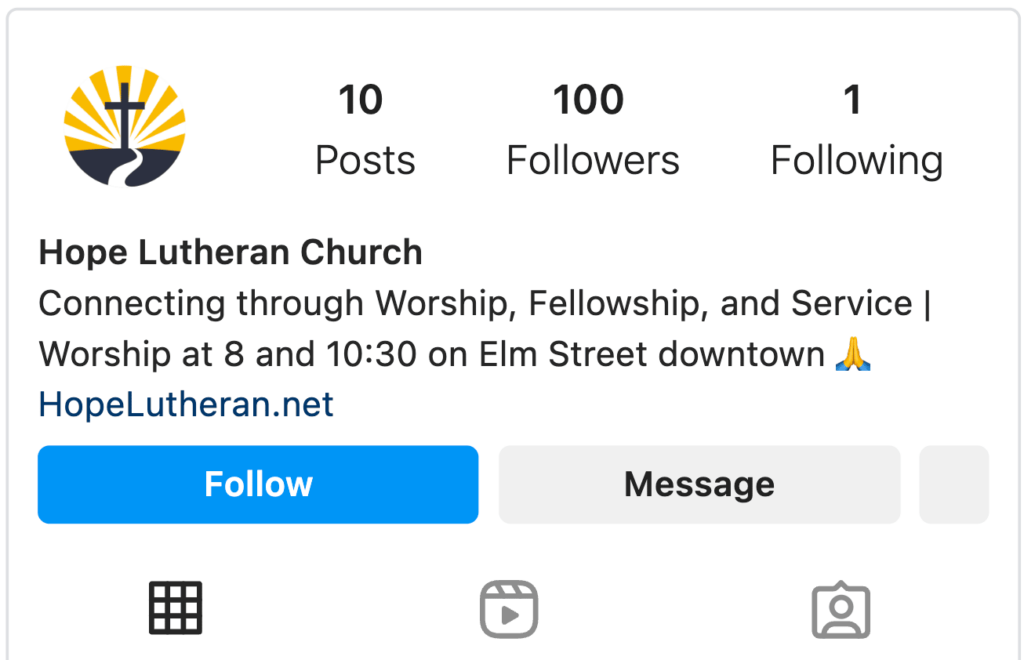Click the Hope Lutheran Church profile name
The image size is (1024, 660).
(231, 253)
